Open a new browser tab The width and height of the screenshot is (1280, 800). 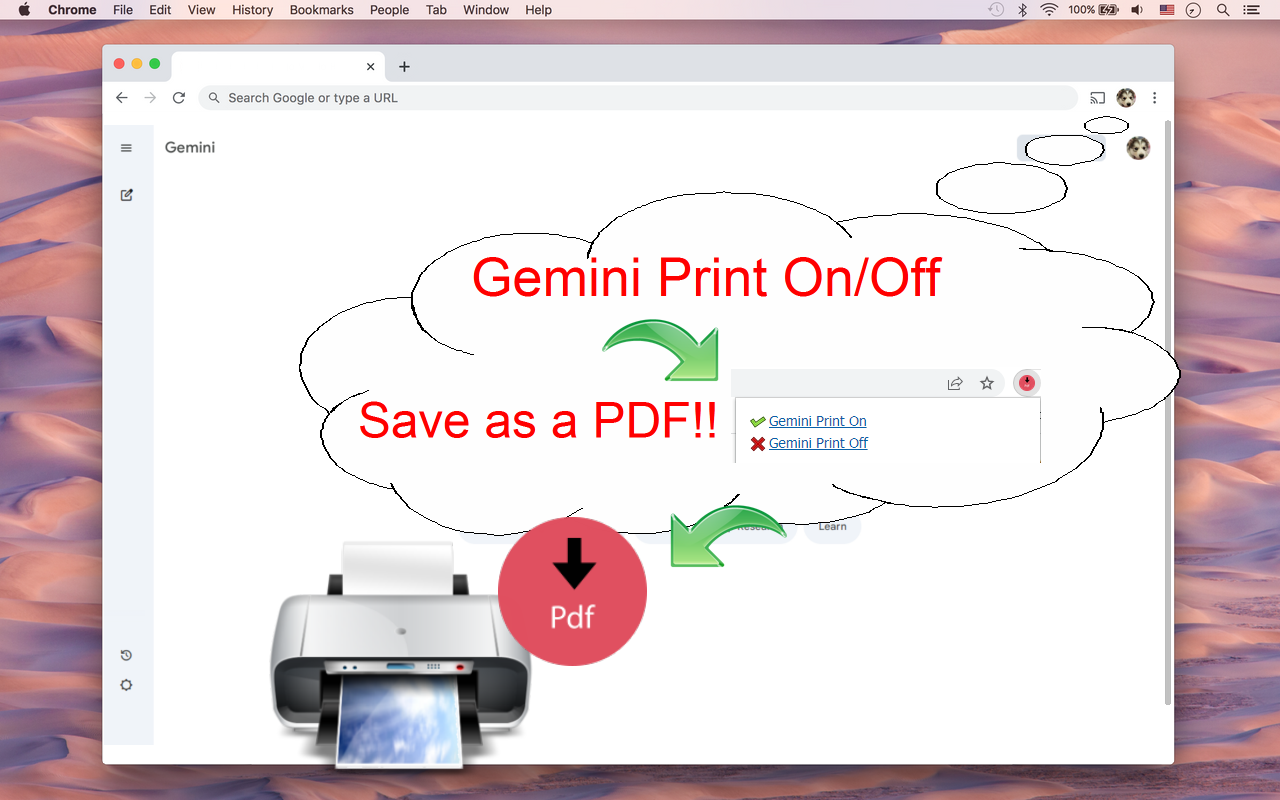404,66
